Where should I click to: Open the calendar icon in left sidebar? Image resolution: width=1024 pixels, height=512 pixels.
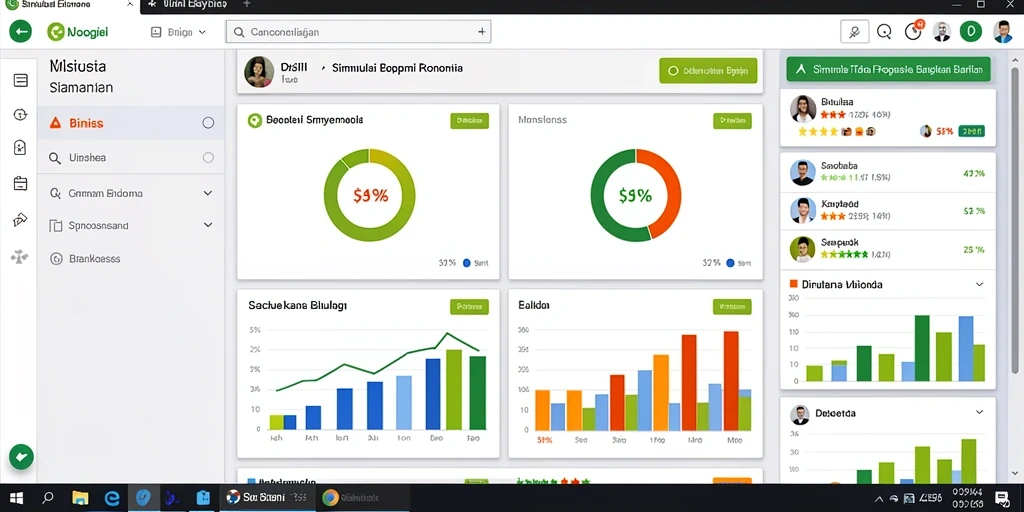tap(20, 184)
